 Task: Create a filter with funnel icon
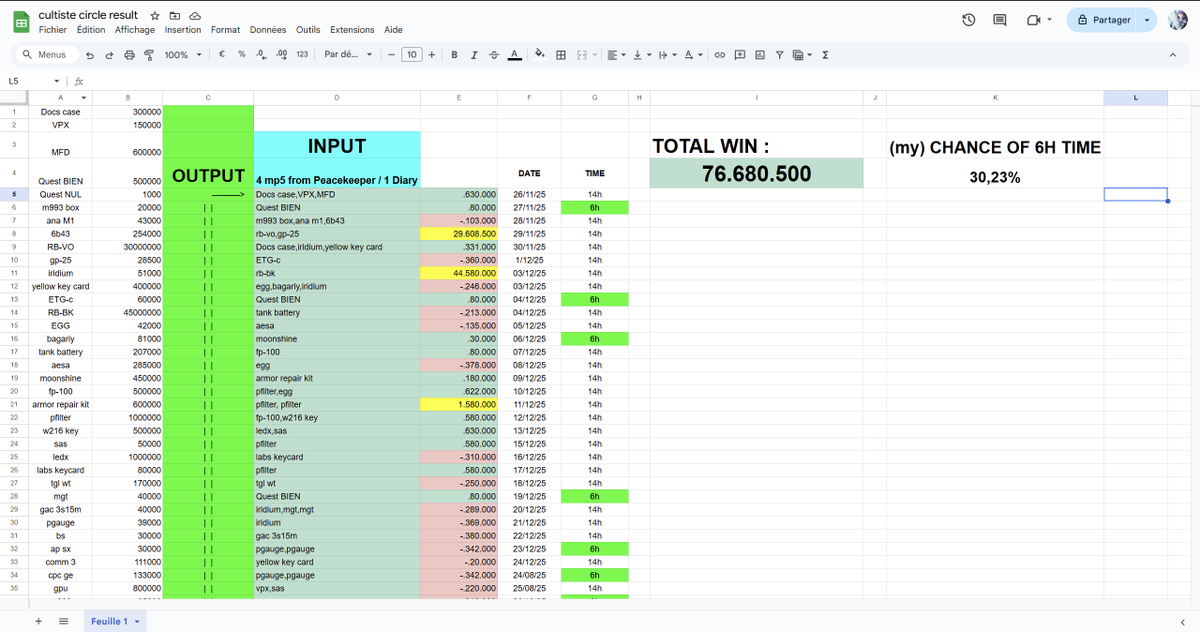(780, 55)
